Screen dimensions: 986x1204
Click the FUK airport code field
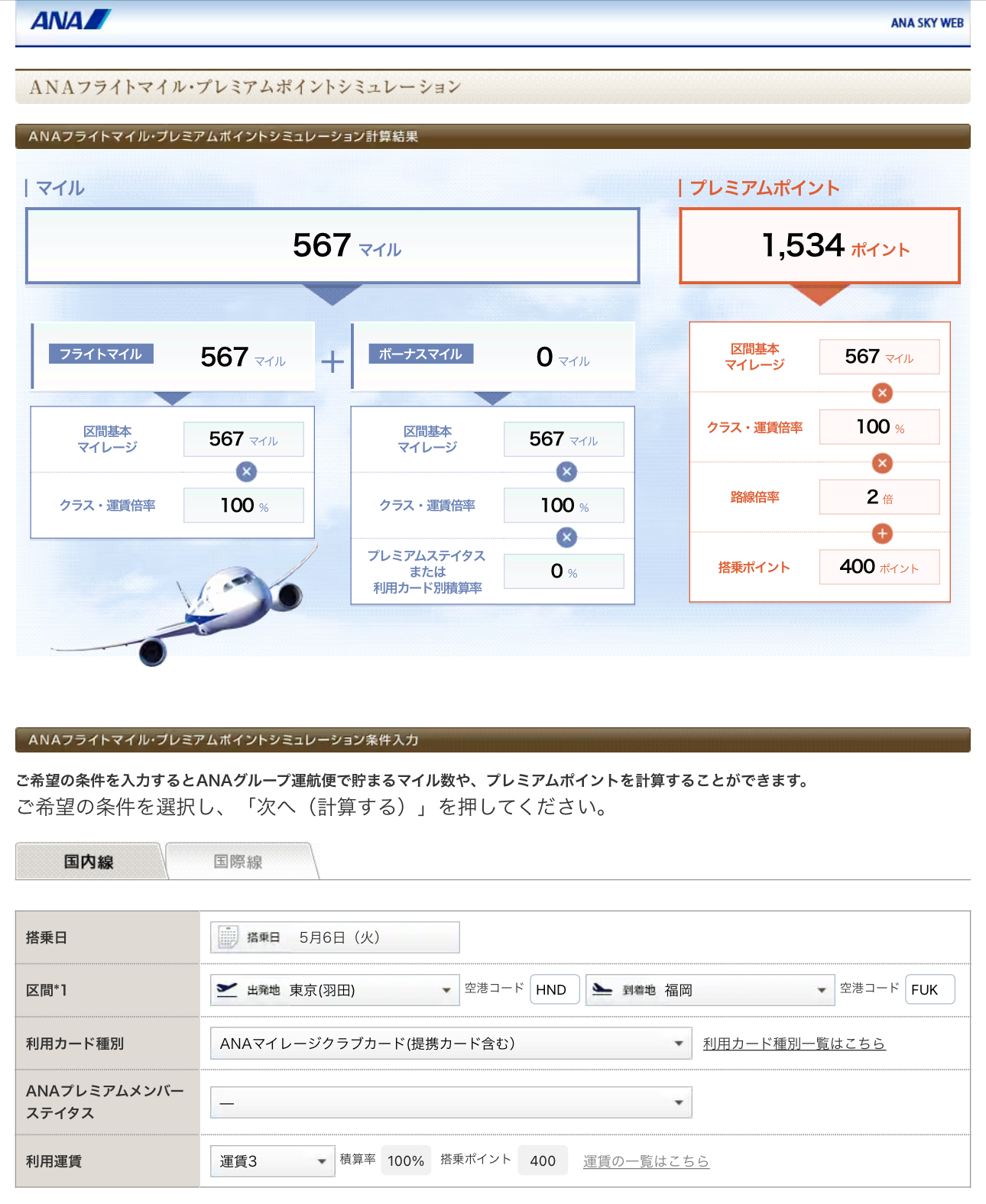coord(929,989)
